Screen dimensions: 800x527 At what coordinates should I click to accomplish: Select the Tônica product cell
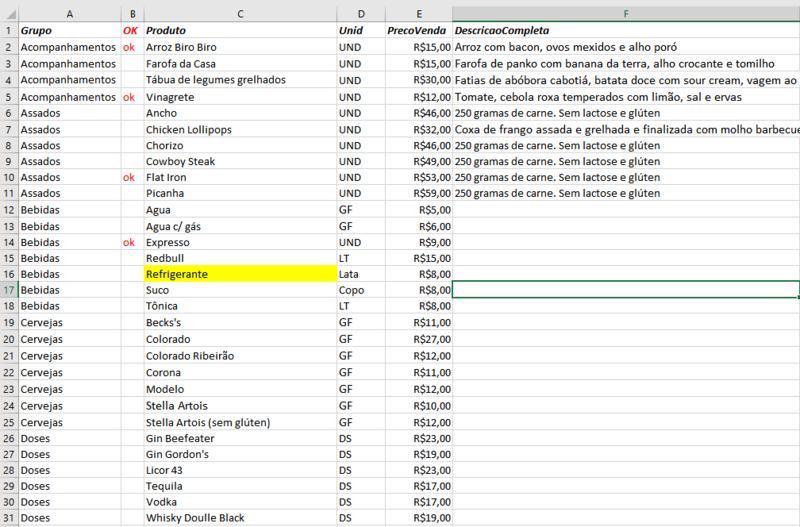click(x=240, y=306)
